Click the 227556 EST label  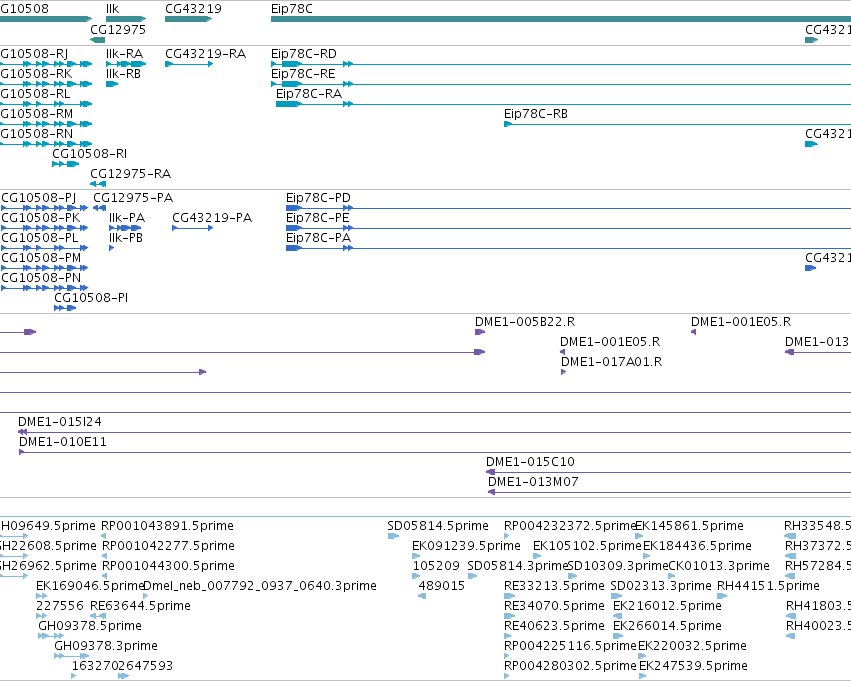(60, 606)
